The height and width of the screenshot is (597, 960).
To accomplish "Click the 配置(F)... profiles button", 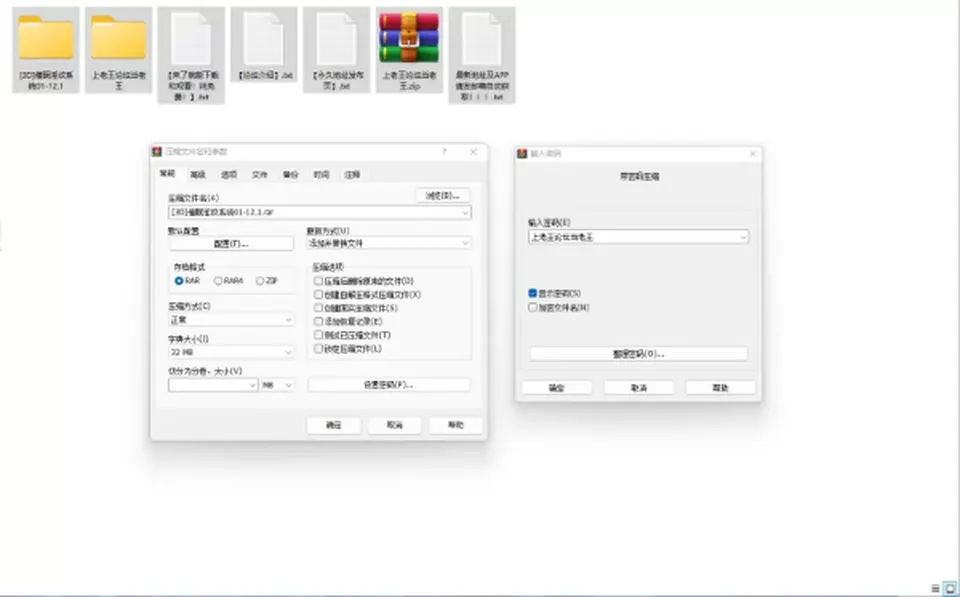I will click(231, 244).
